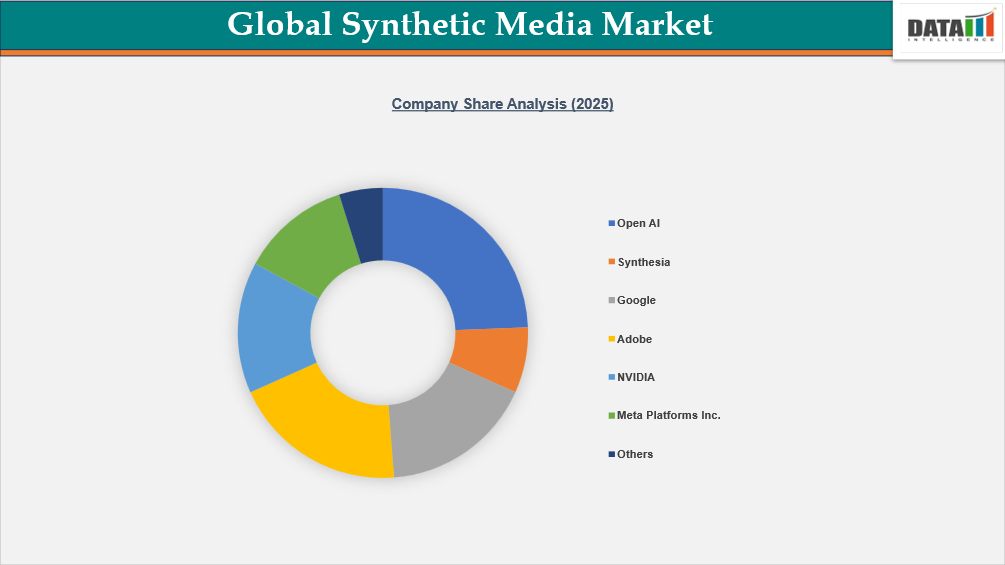This screenshot has width=1005, height=565.
Task: Select the NVIDIA light blue donut segment
Action: pos(274,329)
